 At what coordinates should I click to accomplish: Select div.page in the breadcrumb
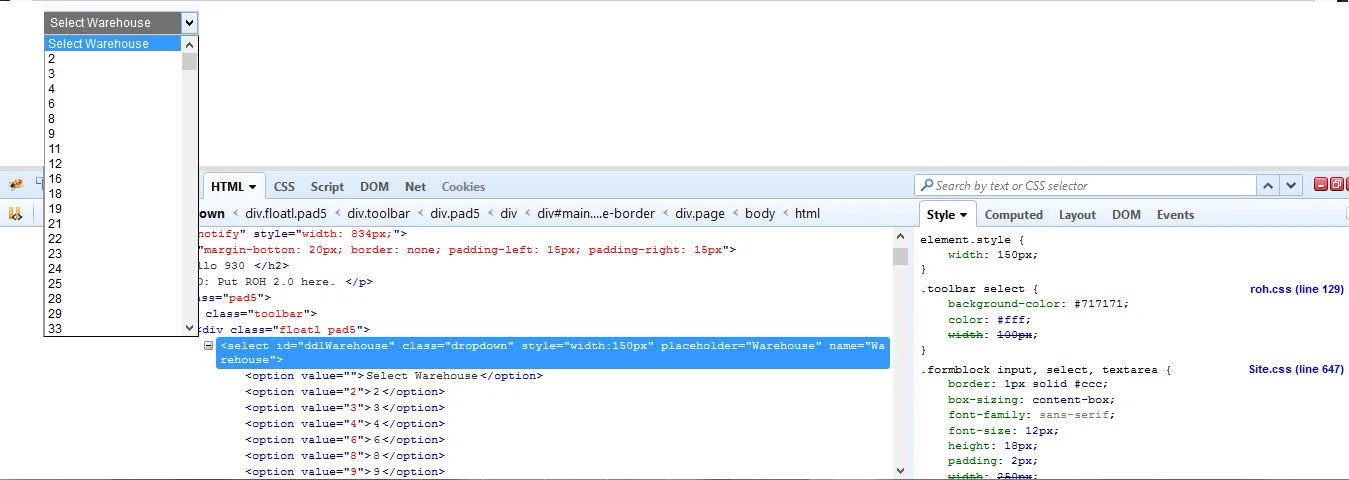[700, 214]
